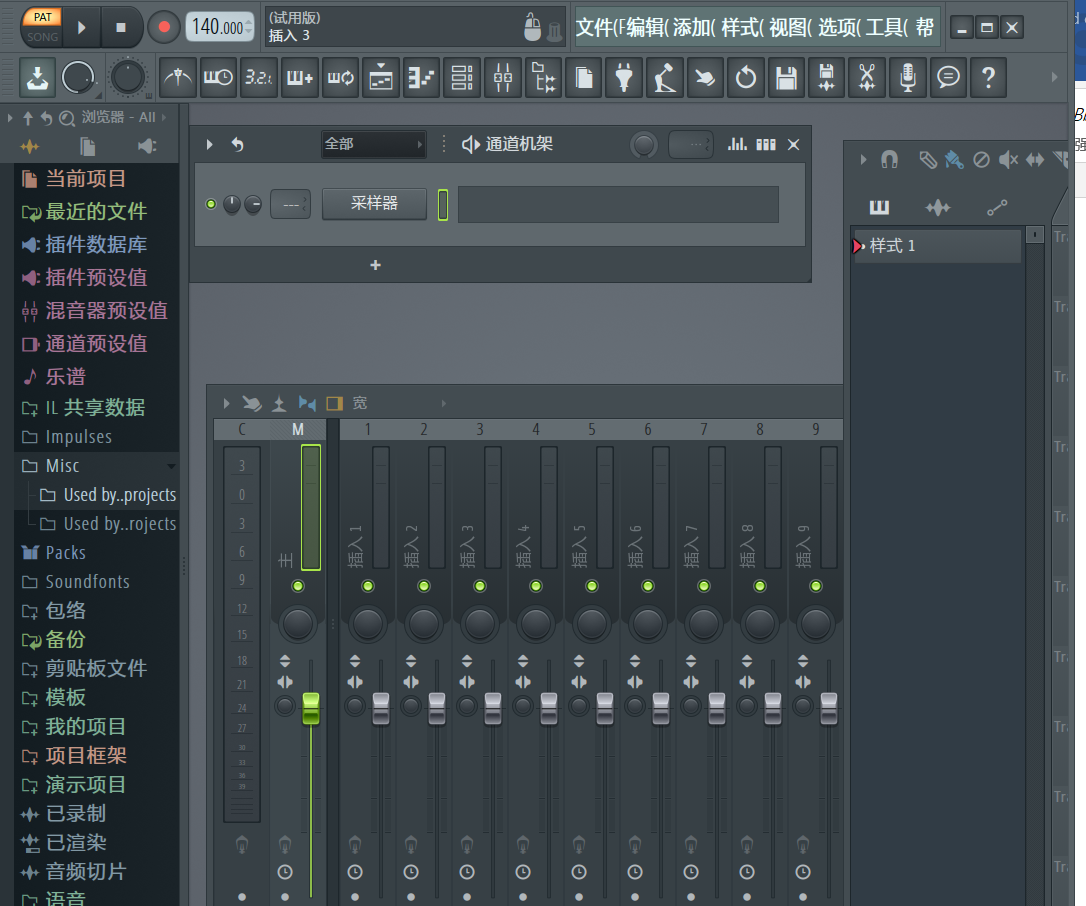Click the snap magnet icon in playlist

click(x=889, y=160)
